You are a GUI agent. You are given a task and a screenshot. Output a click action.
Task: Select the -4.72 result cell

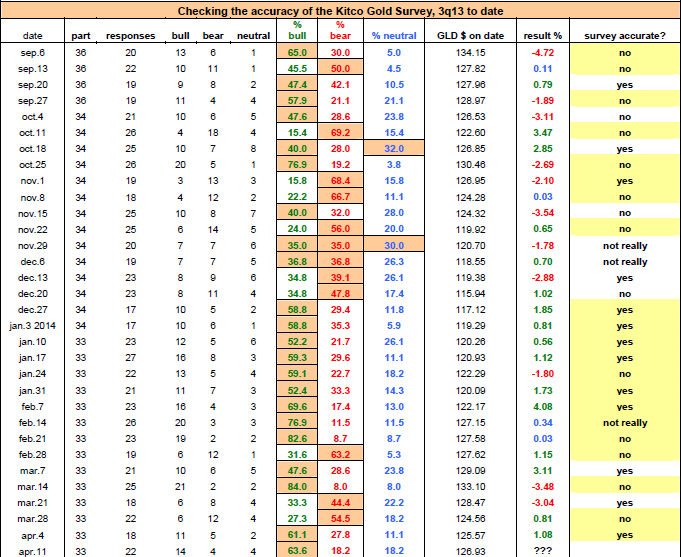coord(542,53)
